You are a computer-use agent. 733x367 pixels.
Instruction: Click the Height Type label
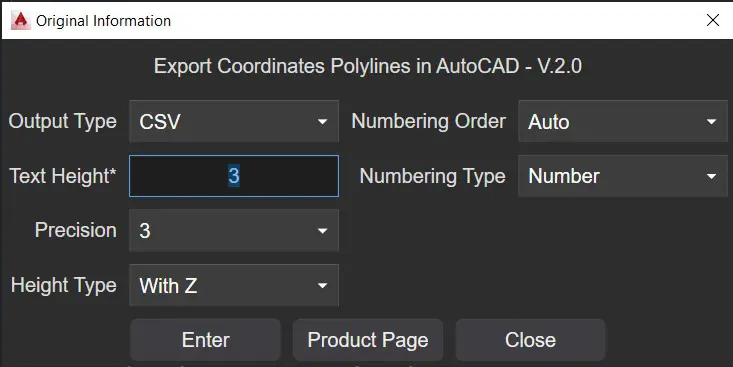64,285
